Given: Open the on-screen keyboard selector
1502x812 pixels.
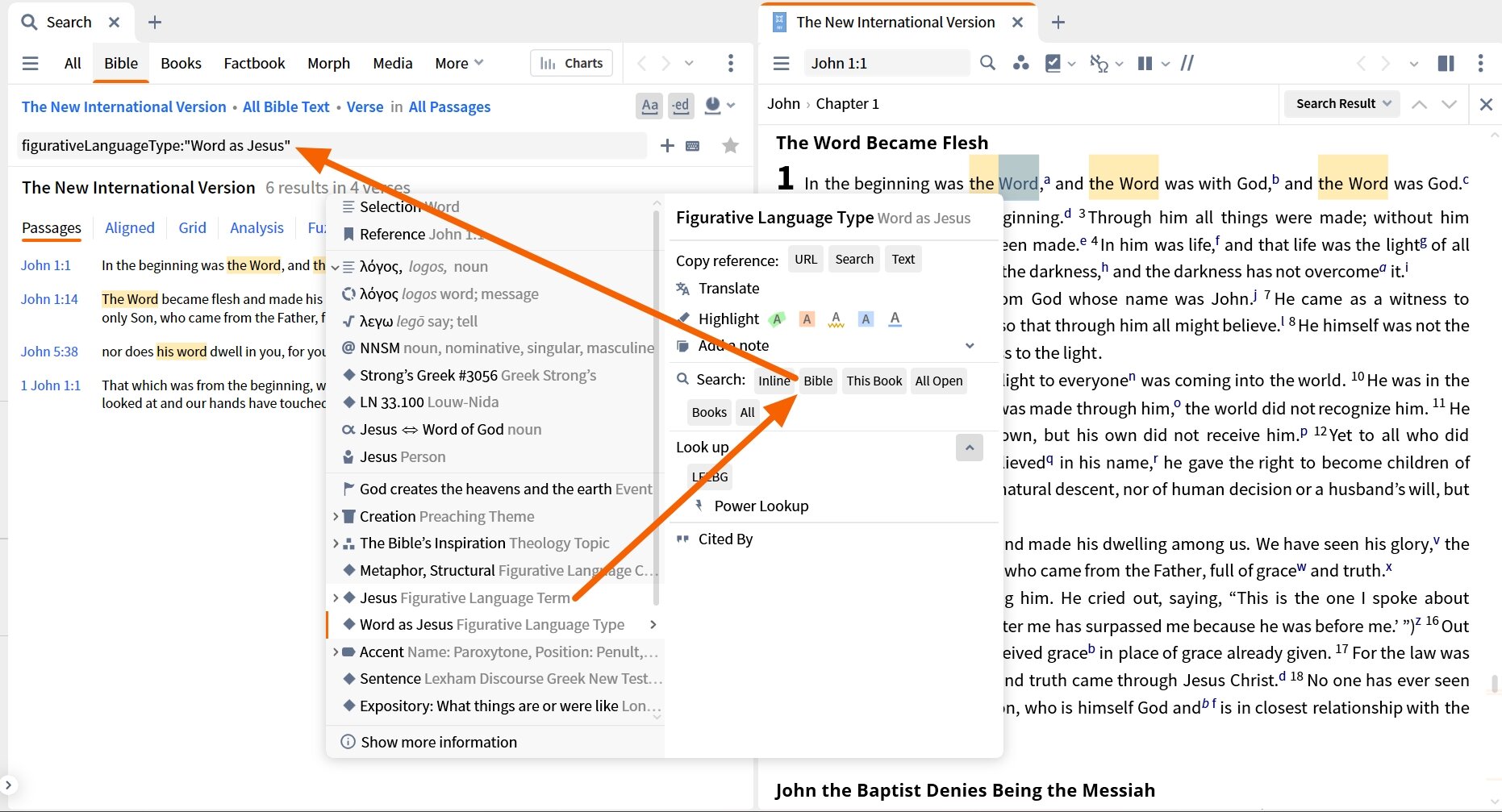Looking at the screenshot, I should click(x=693, y=145).
